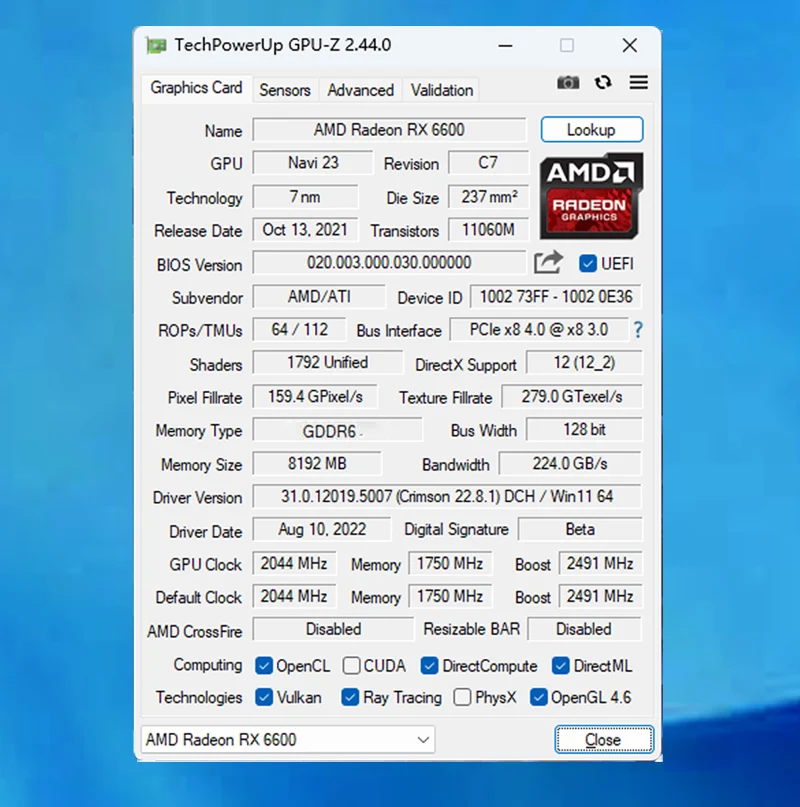Click the Pixel Fillrate 159.4 GPixel/s value
800x807 pixels.
(315, 396)
